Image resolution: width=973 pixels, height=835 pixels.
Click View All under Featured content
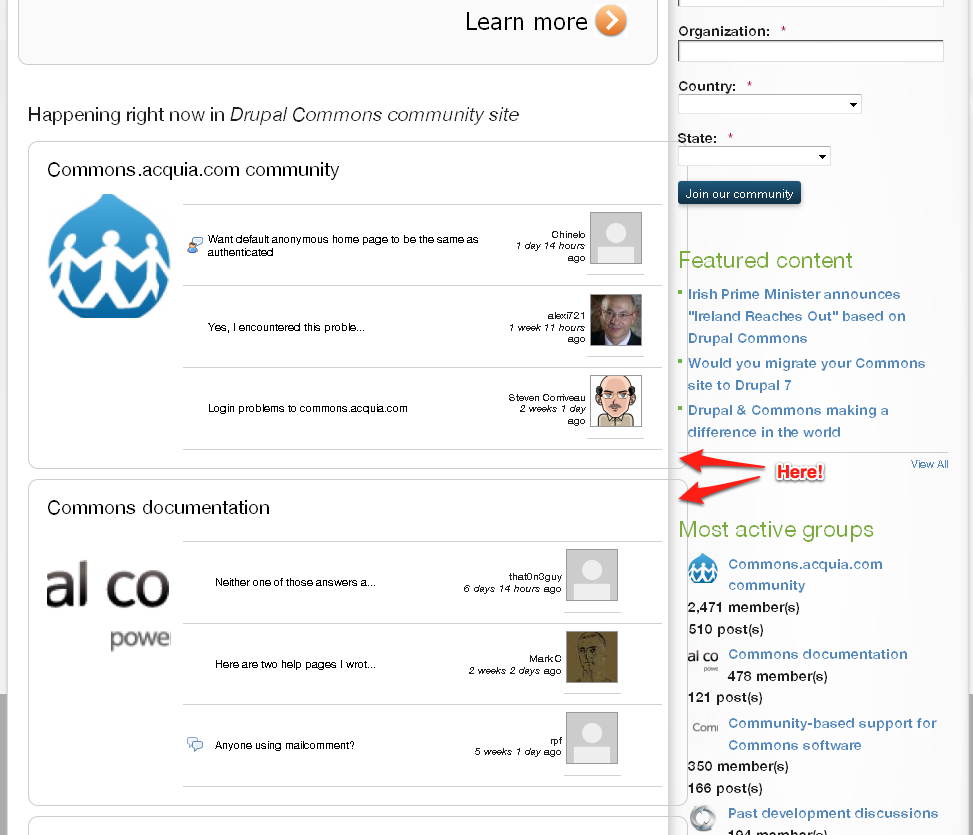tap(929, 464)
